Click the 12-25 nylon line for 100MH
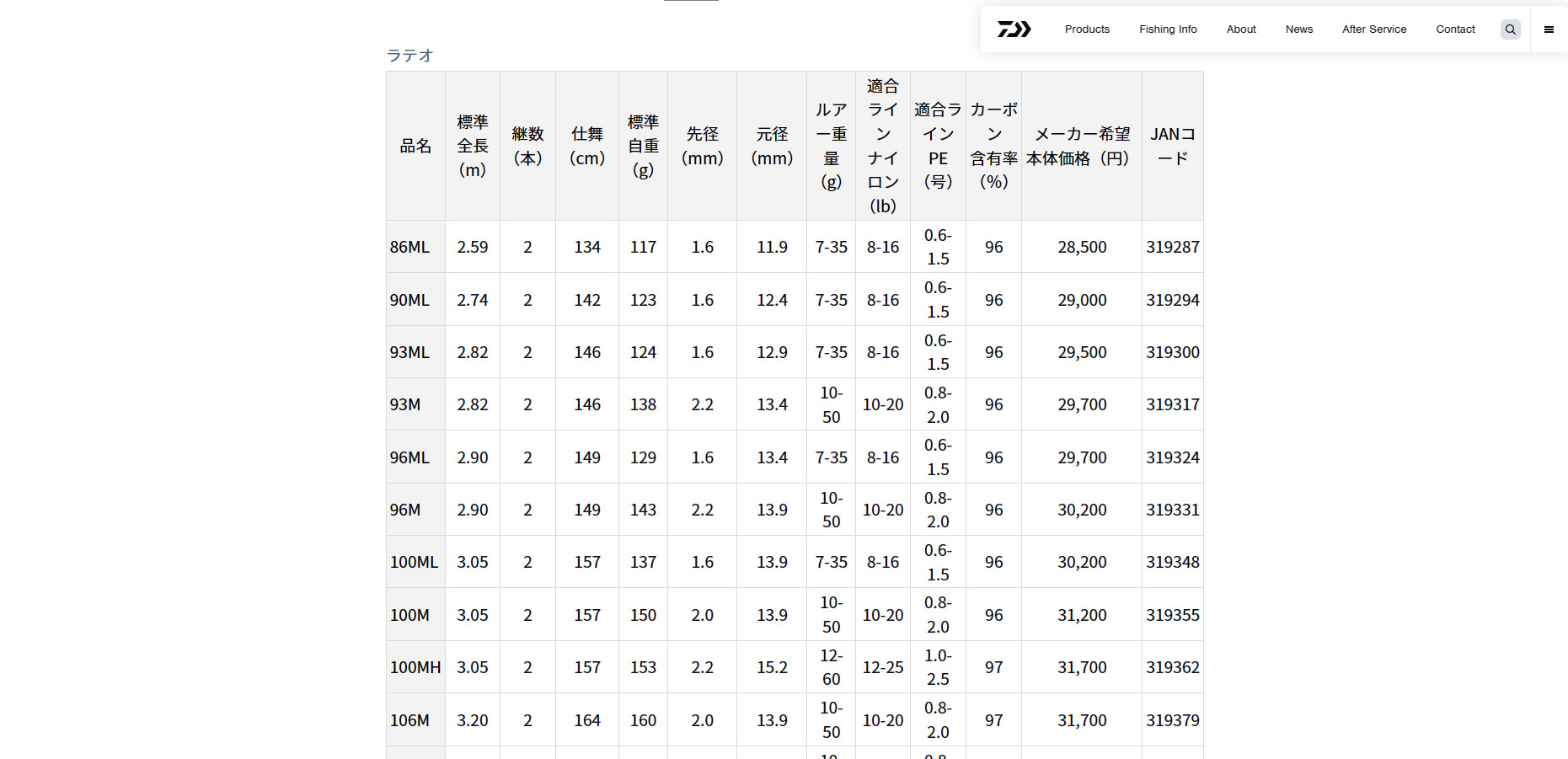 tap(883, 667)
